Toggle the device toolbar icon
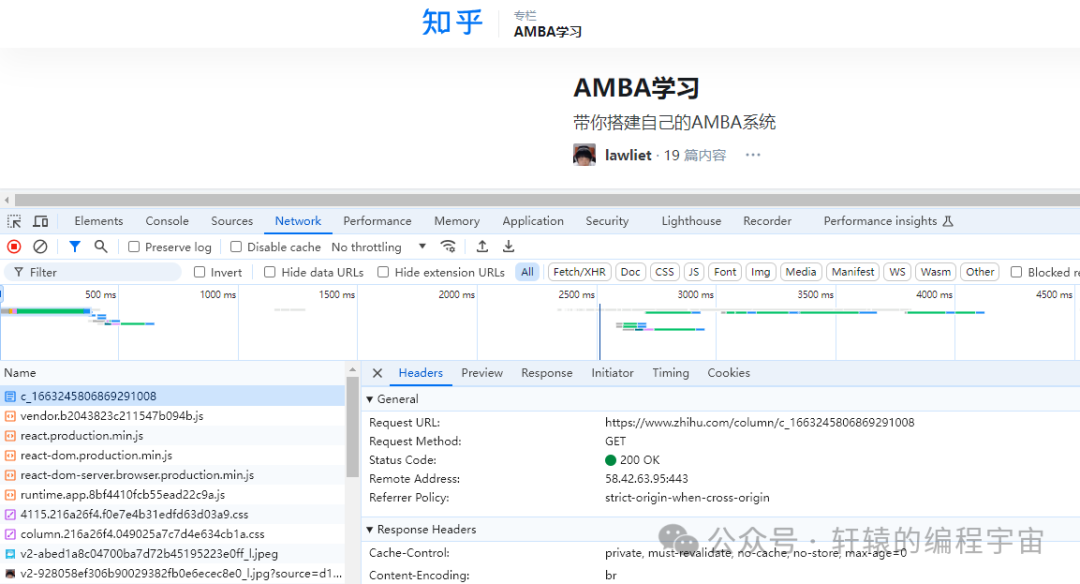This screenshot has width=1080, height=584. [x=41, y=221]
